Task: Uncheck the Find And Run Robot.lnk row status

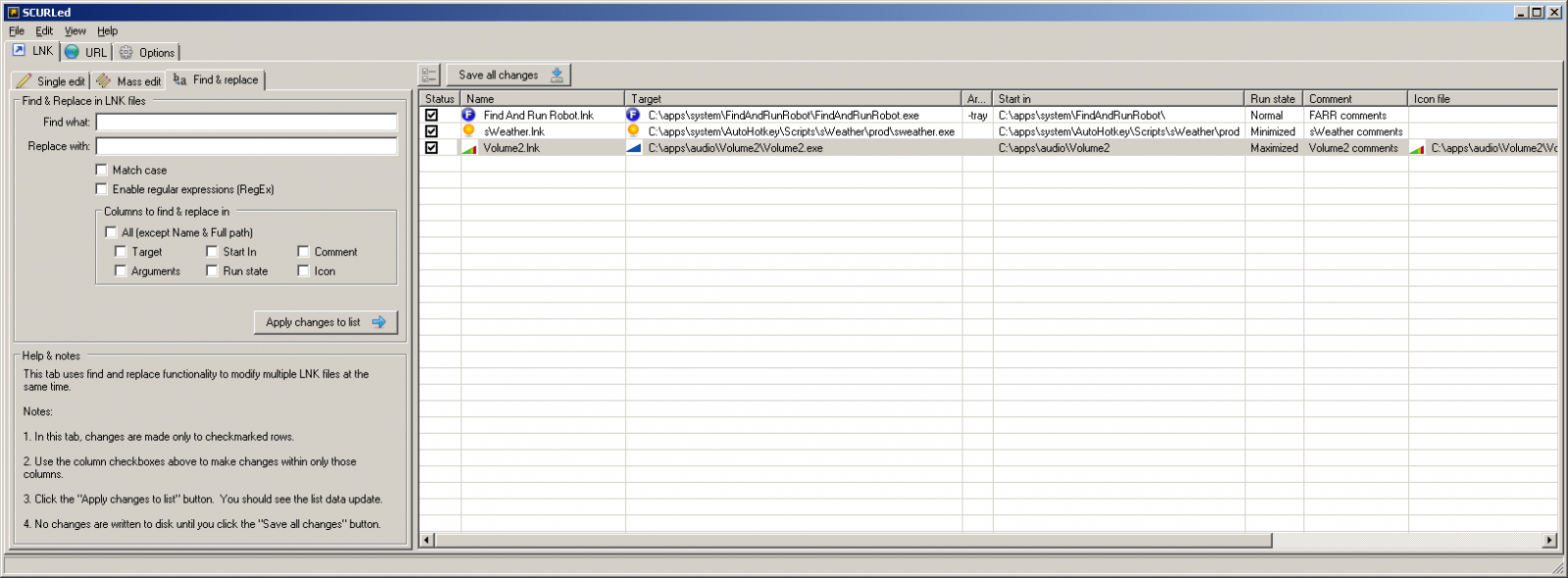Action: (x=431, y=115)
